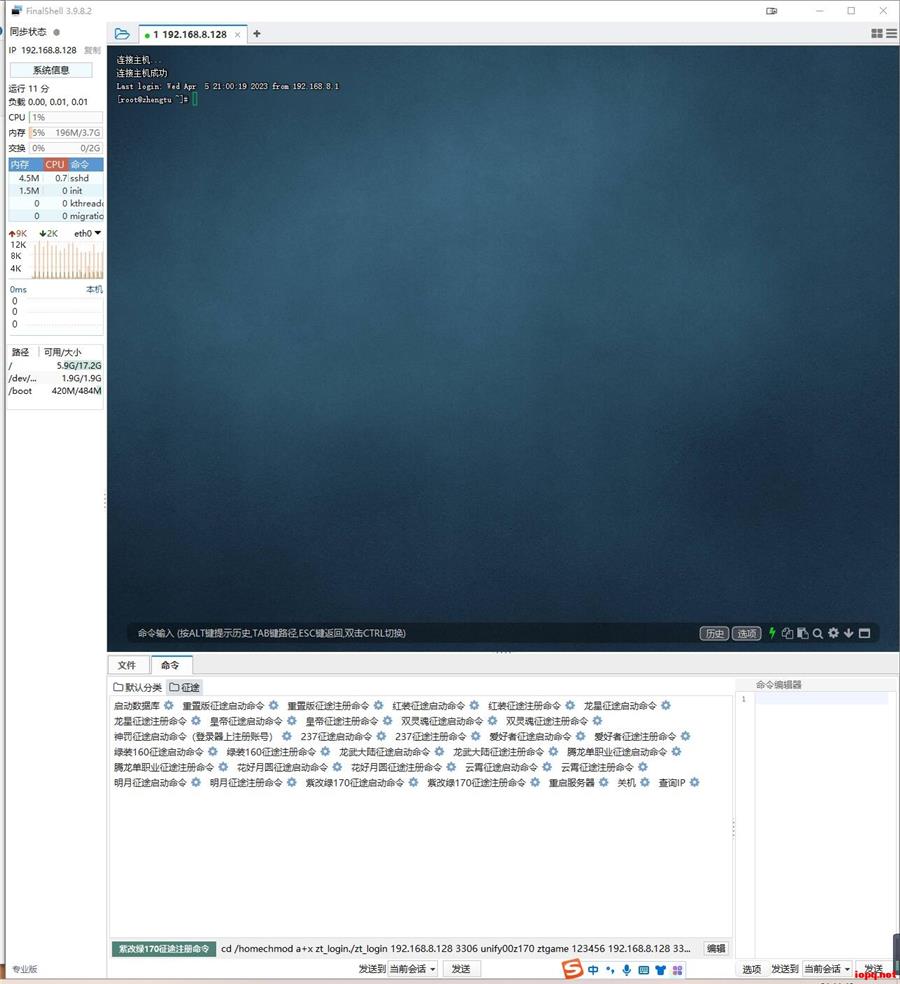Click the paste icon in terminal toolbar
This screenshot has height=984, width=900.
tap(803, 633)
